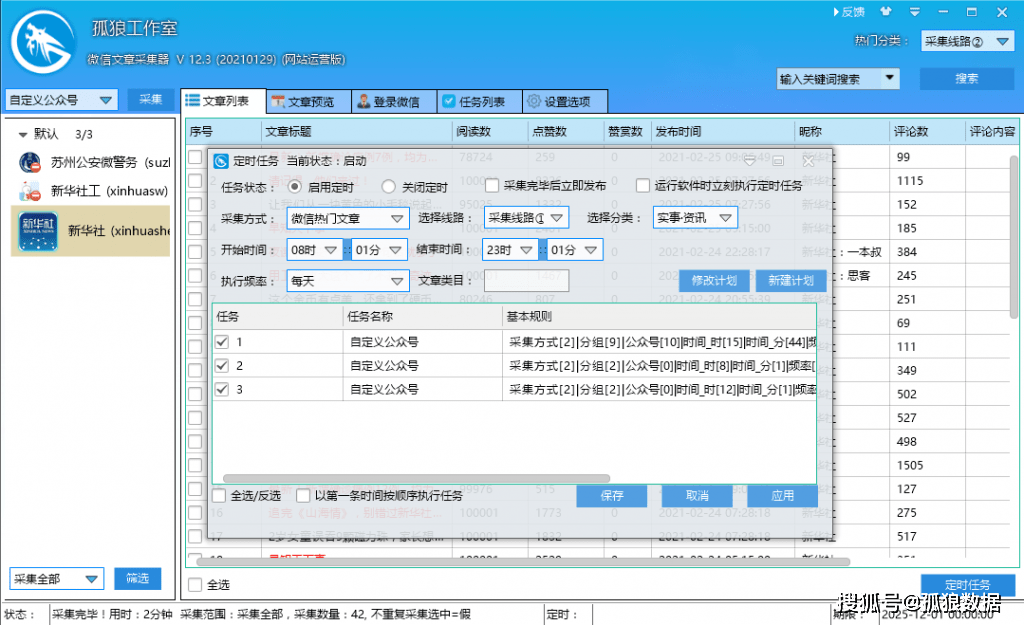Enable 采集完毕后立即发布 checkbox
This screenshot has width=1024, height=625.
point(492,186)
